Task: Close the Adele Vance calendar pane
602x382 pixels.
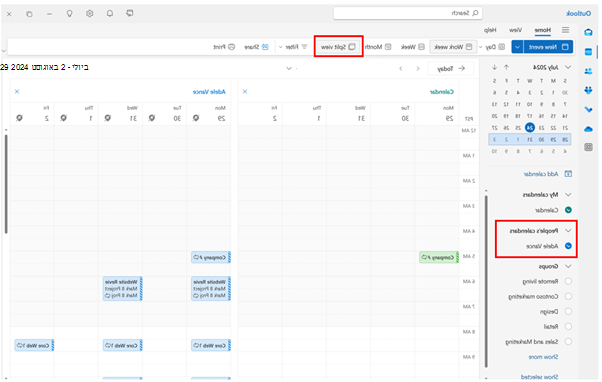Action: tap(17, 91)
